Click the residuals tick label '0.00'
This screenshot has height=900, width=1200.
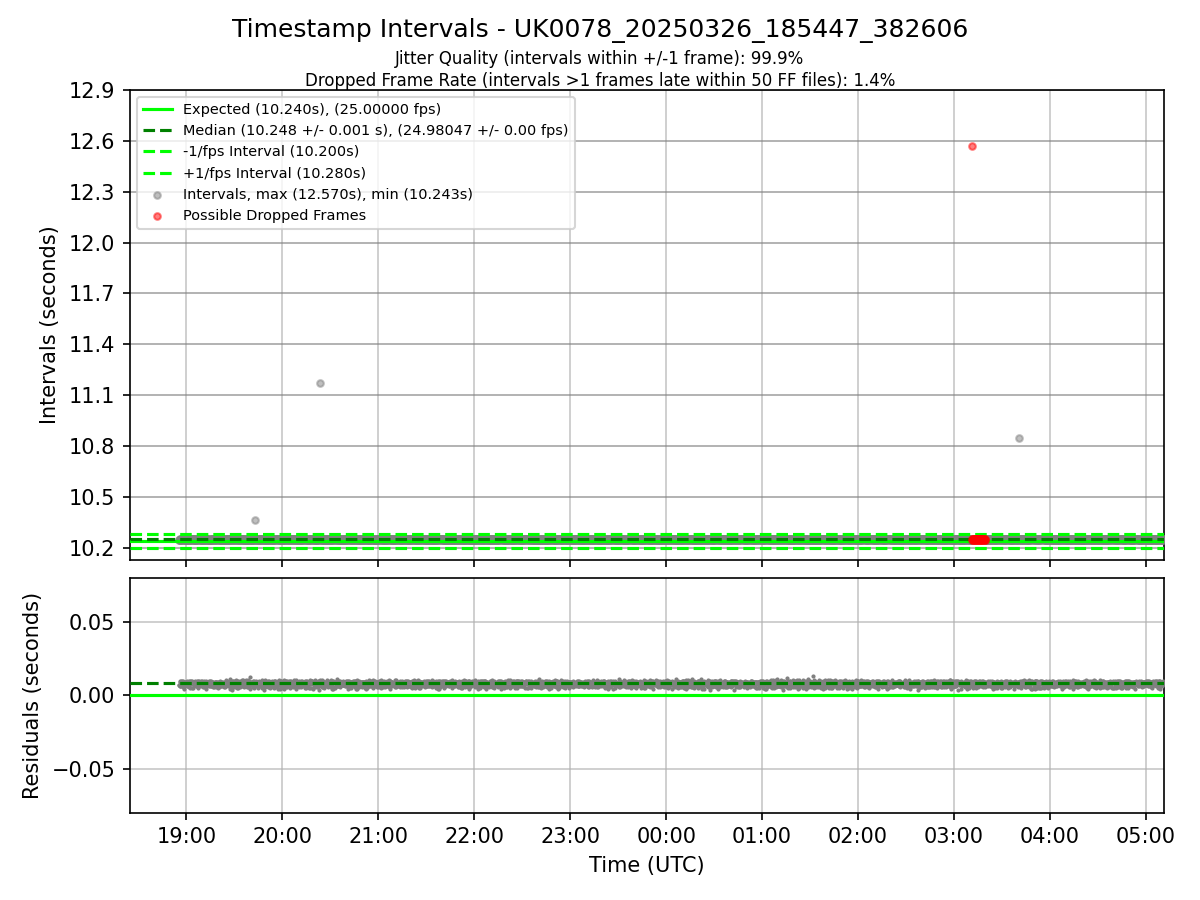94,696
